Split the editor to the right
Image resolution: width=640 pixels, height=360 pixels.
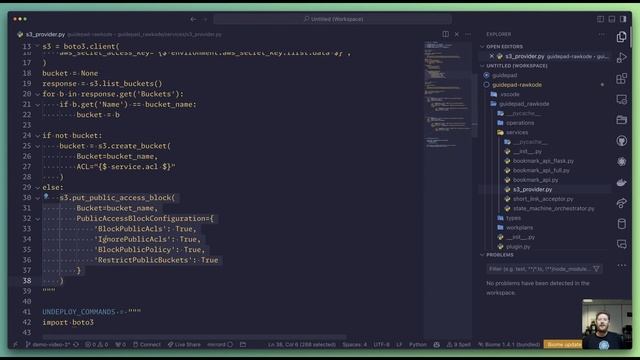(x=445, y=34)
